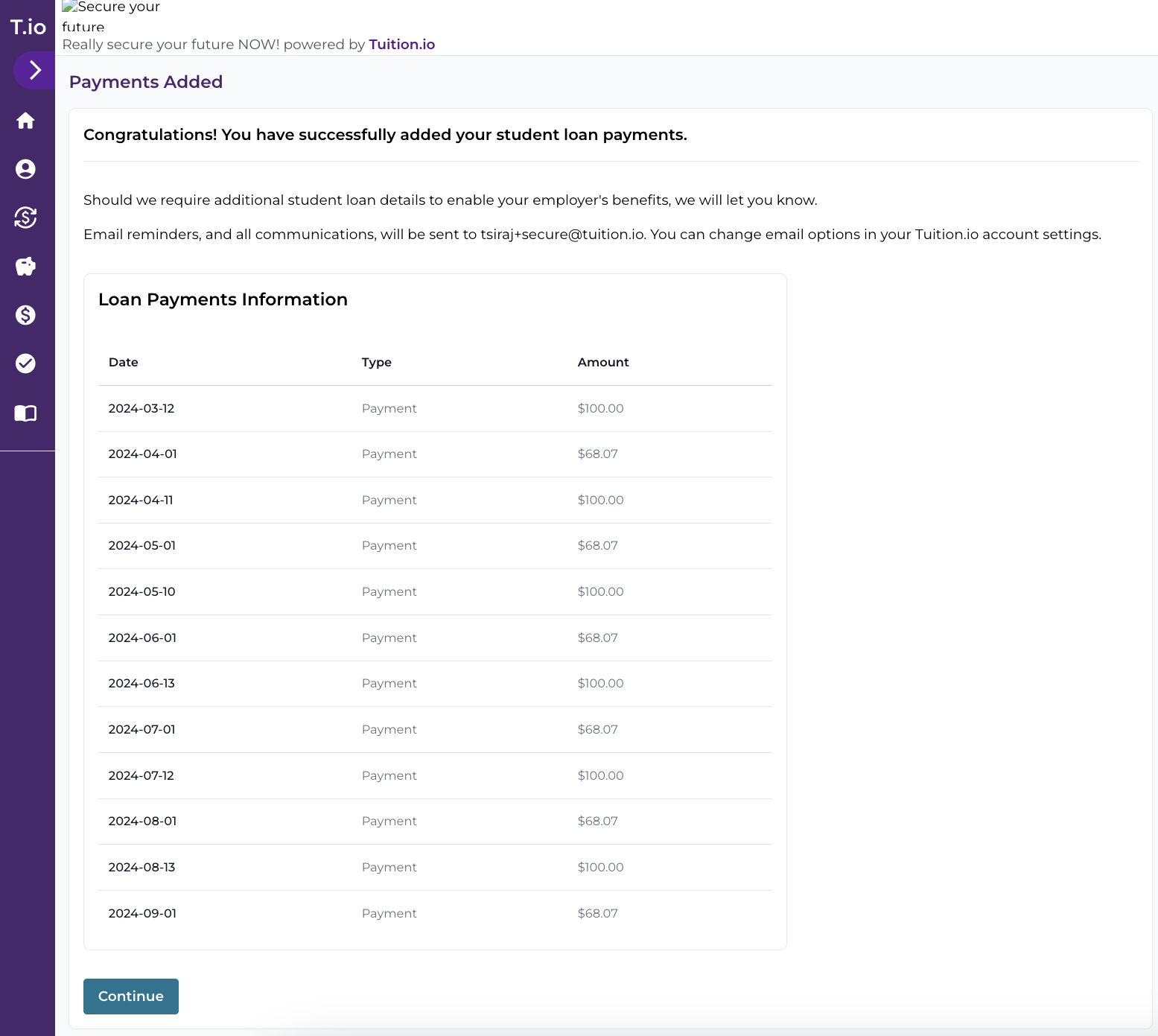The height and width of the screenshot is (1036, 1158).
Task: Expand the 2024-03-12 payment row details
Action: [x=141, y=408]
